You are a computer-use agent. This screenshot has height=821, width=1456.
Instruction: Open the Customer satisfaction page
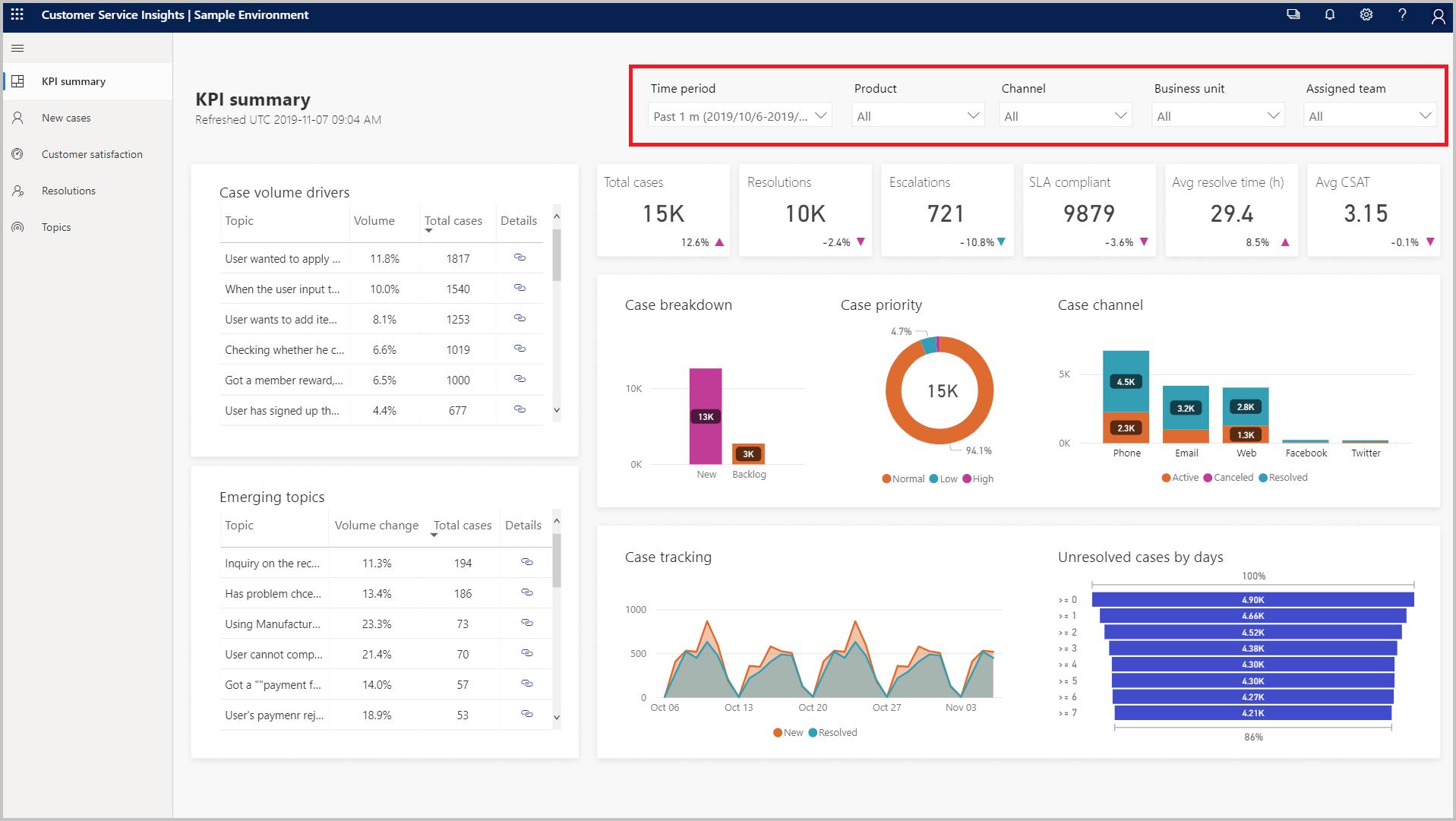pyautogui.click(x=92, y=154)
